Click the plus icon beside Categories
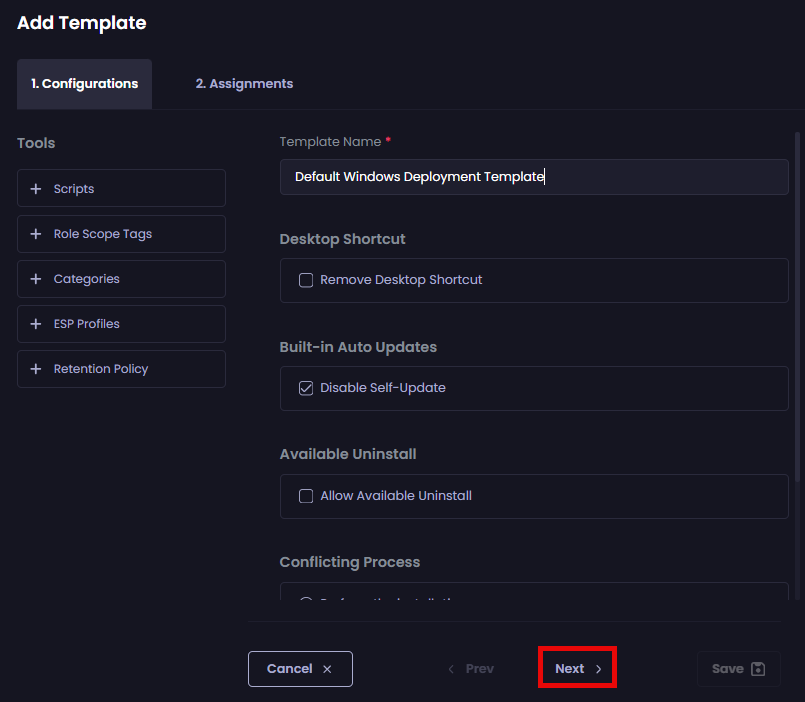Screen dimensions: 805x702 click(x=36, y=279)
